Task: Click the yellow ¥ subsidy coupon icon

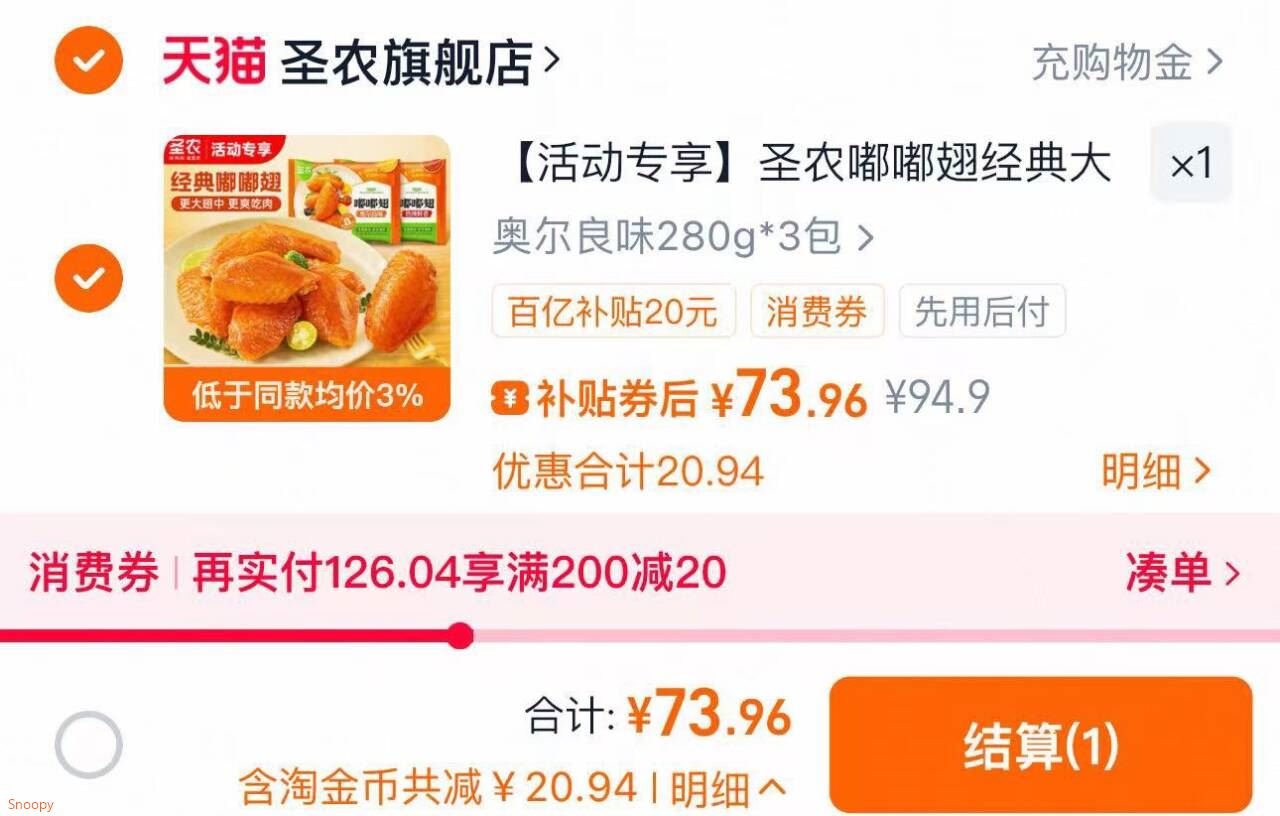Action: click(509, 399)
